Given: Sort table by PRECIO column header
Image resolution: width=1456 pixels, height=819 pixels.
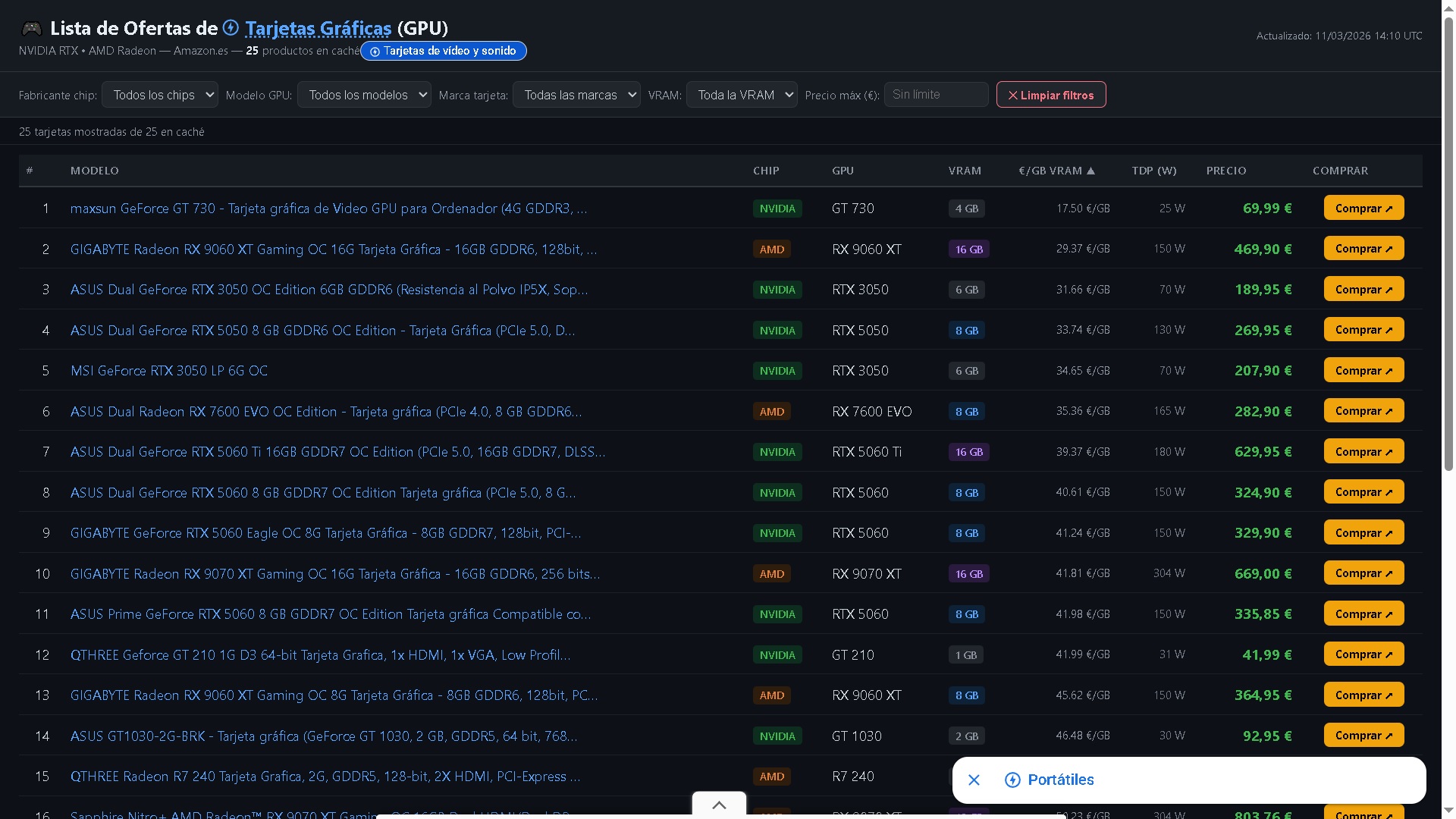Looking at the screenshot, I should (x=1225, y=171).
